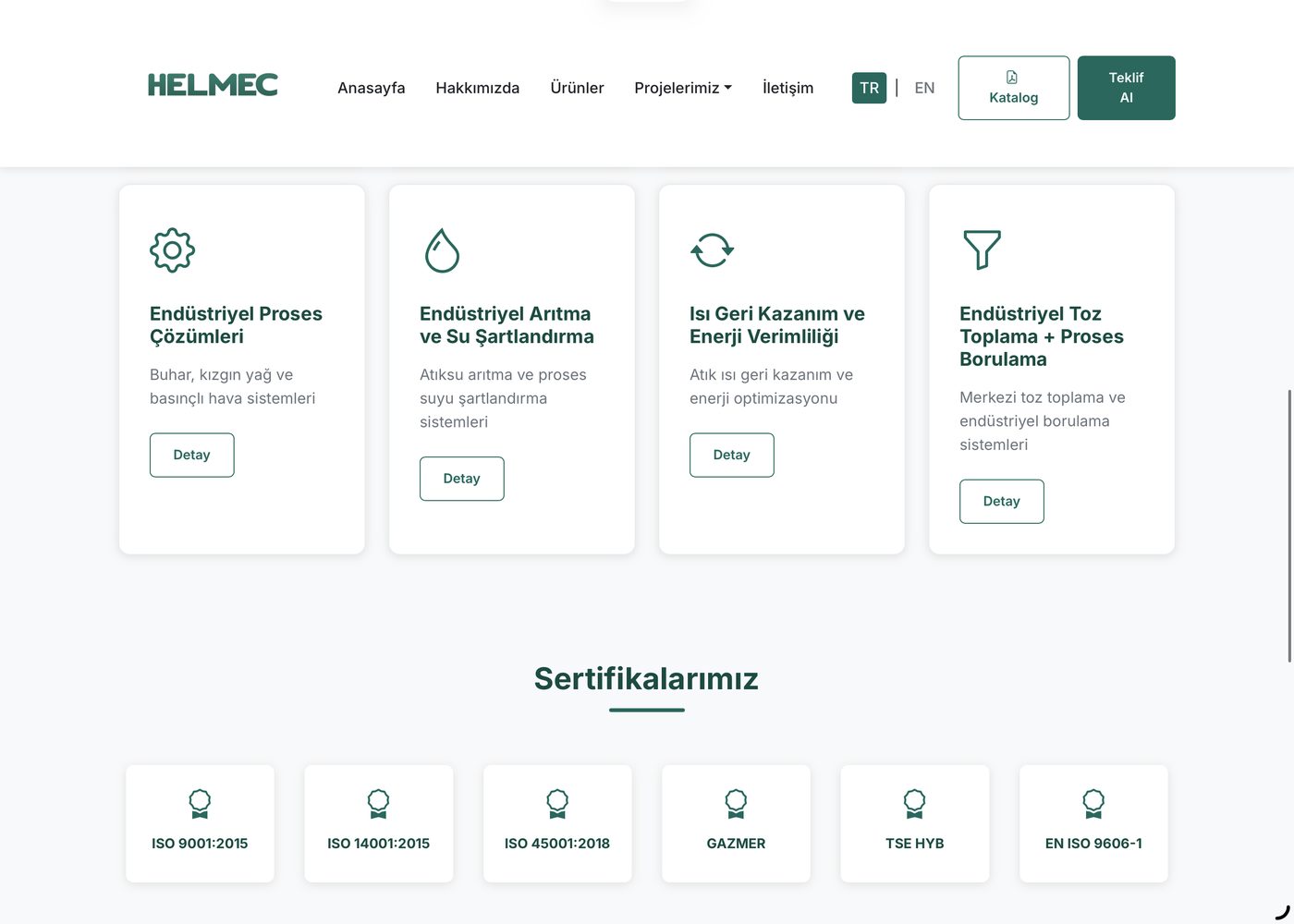Click the ISO 14001:2015 certificate label
This screenshot has width=1294, height=924.
point(378,844)
